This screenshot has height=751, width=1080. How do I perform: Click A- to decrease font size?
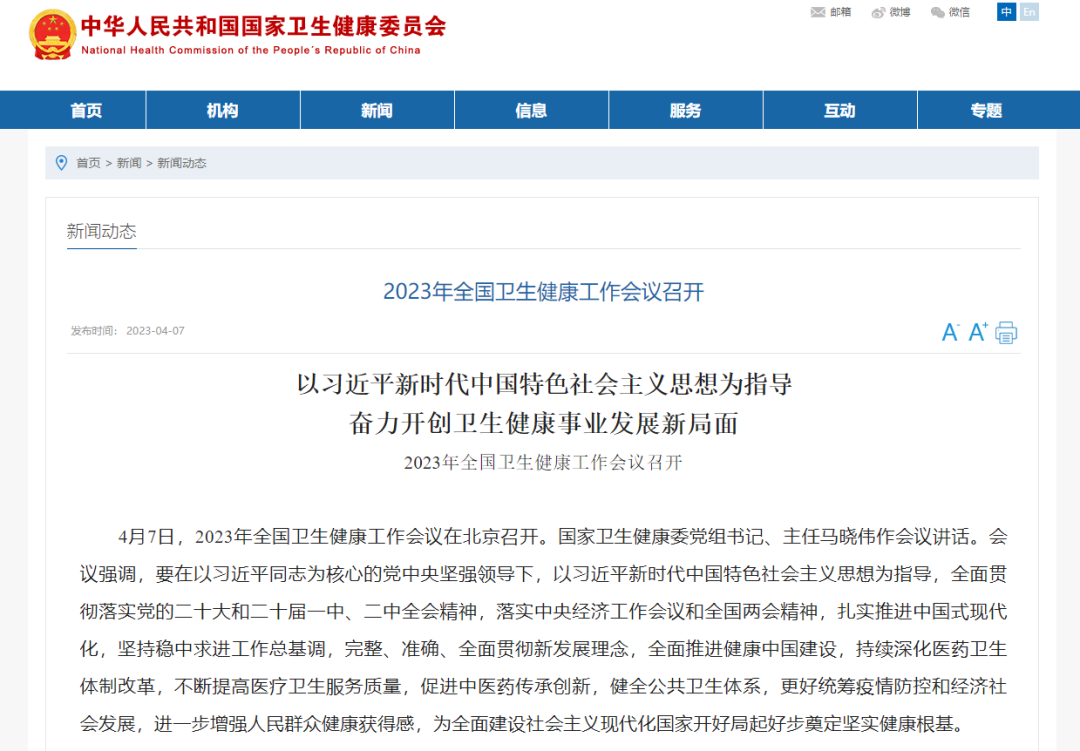[x=949, y=332]
